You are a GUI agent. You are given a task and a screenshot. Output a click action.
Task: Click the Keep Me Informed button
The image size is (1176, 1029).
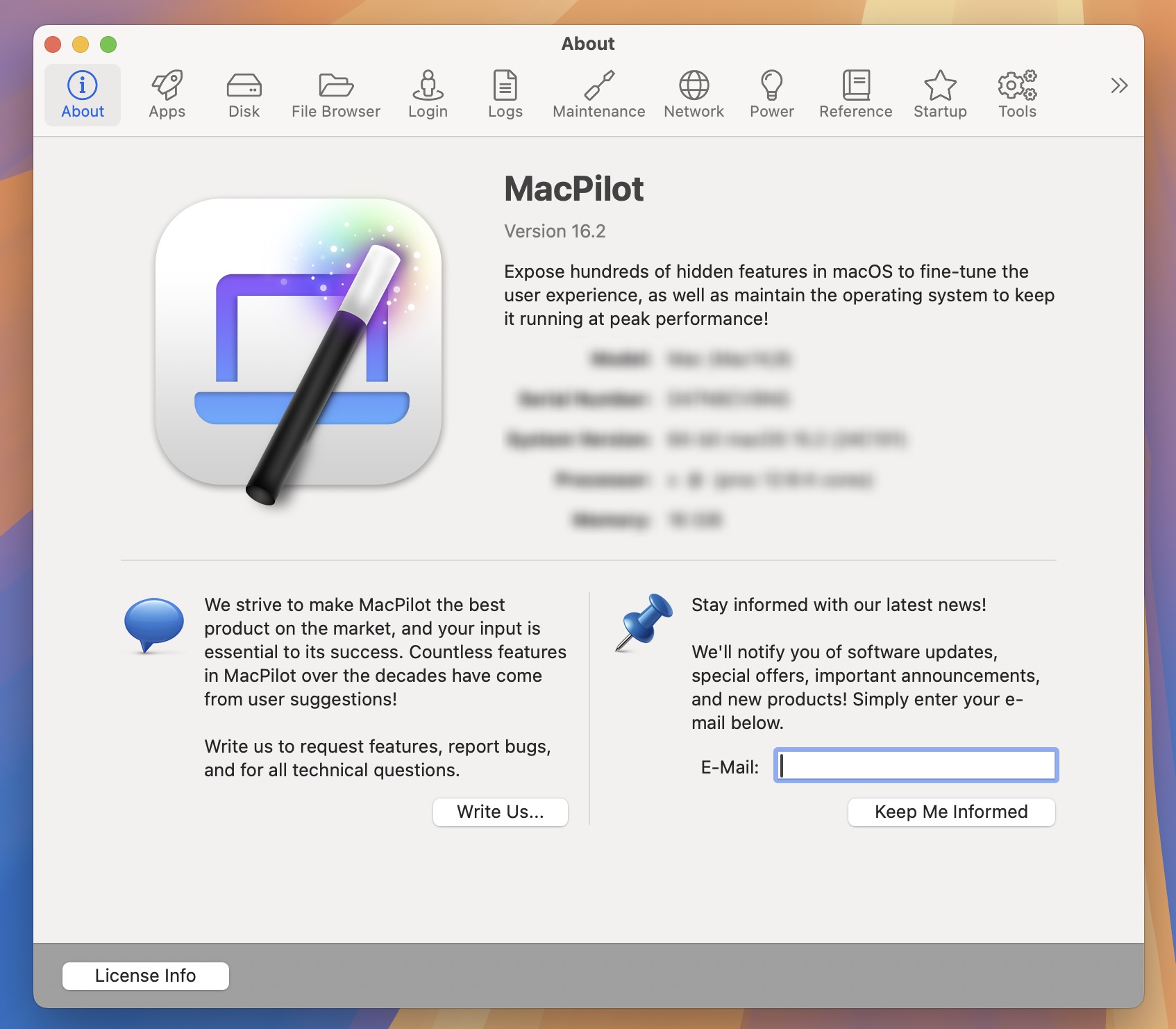pyautogui.click(x=952, y=812)
